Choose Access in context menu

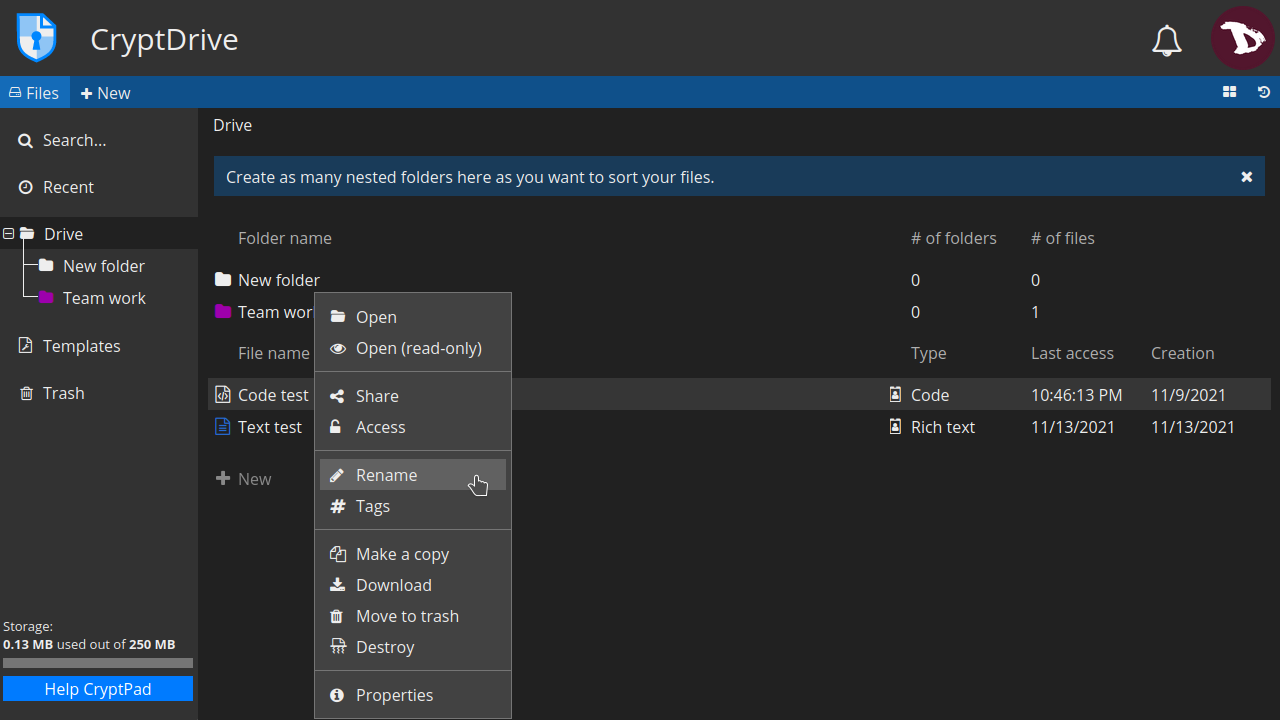[413, 427]
